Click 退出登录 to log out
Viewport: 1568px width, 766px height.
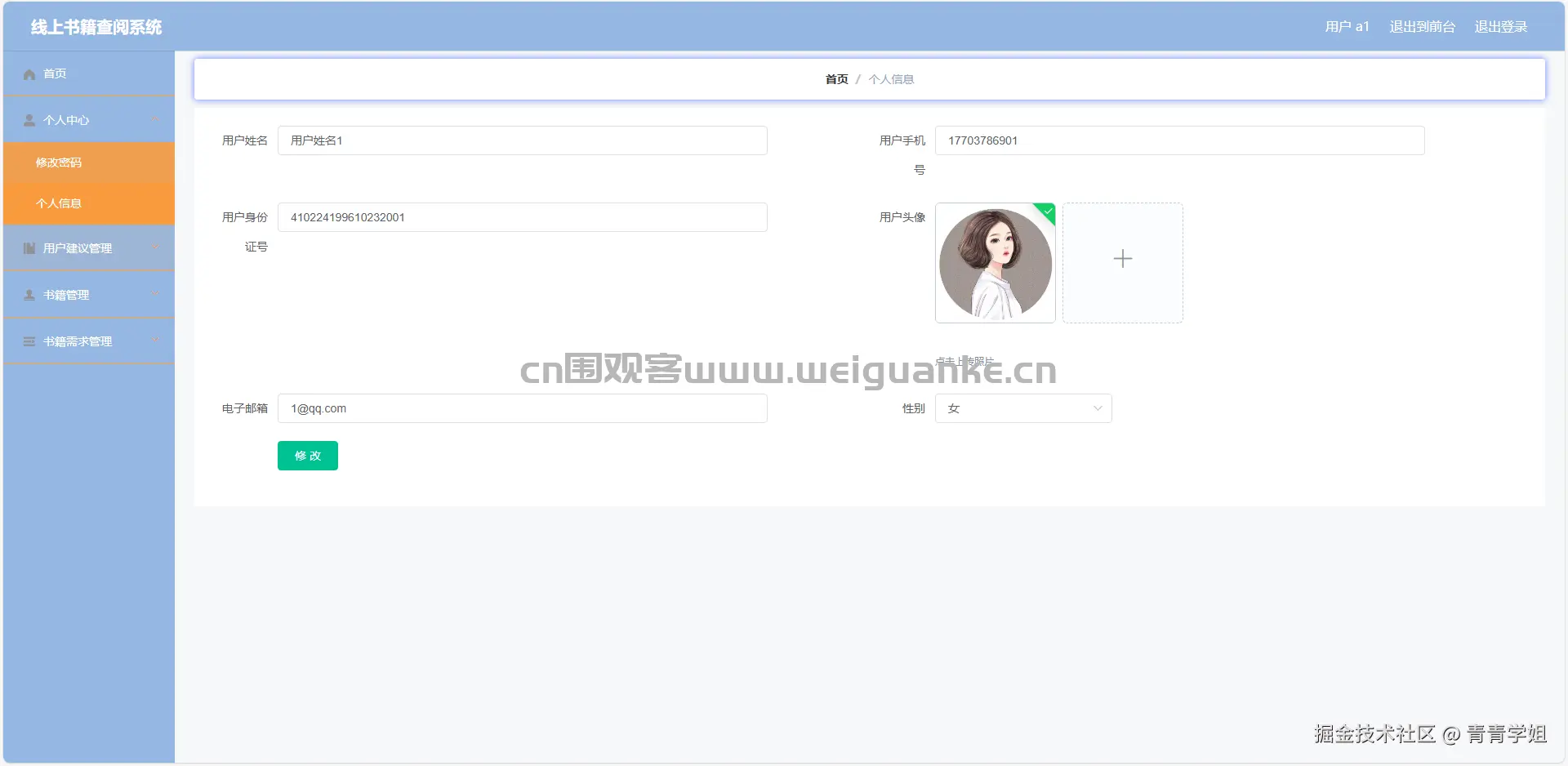tap(1500, 26)
